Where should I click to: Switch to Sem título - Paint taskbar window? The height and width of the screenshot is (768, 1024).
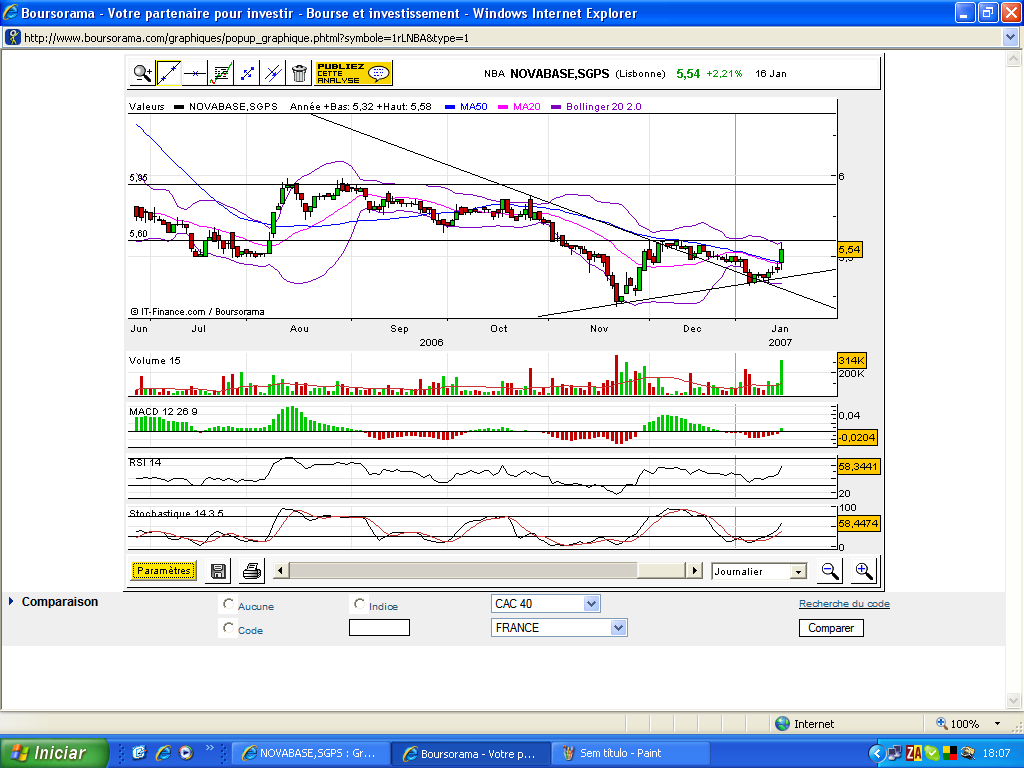click(x=631, y=753)
